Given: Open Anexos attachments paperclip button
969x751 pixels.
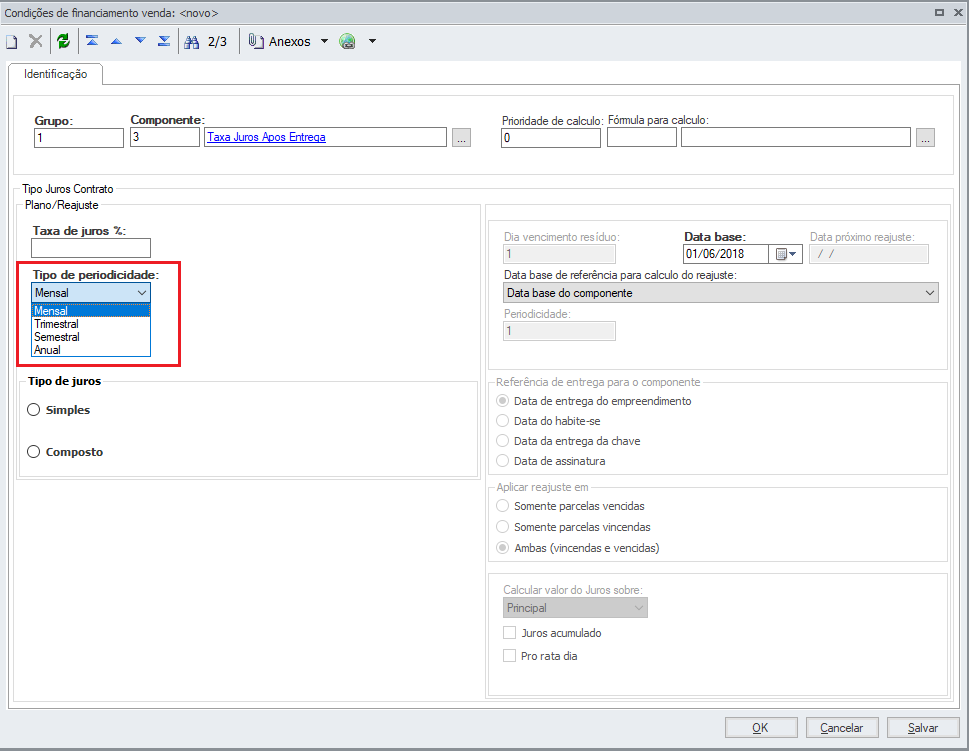Looking at the screenshot, I should (x=279, y=41).
